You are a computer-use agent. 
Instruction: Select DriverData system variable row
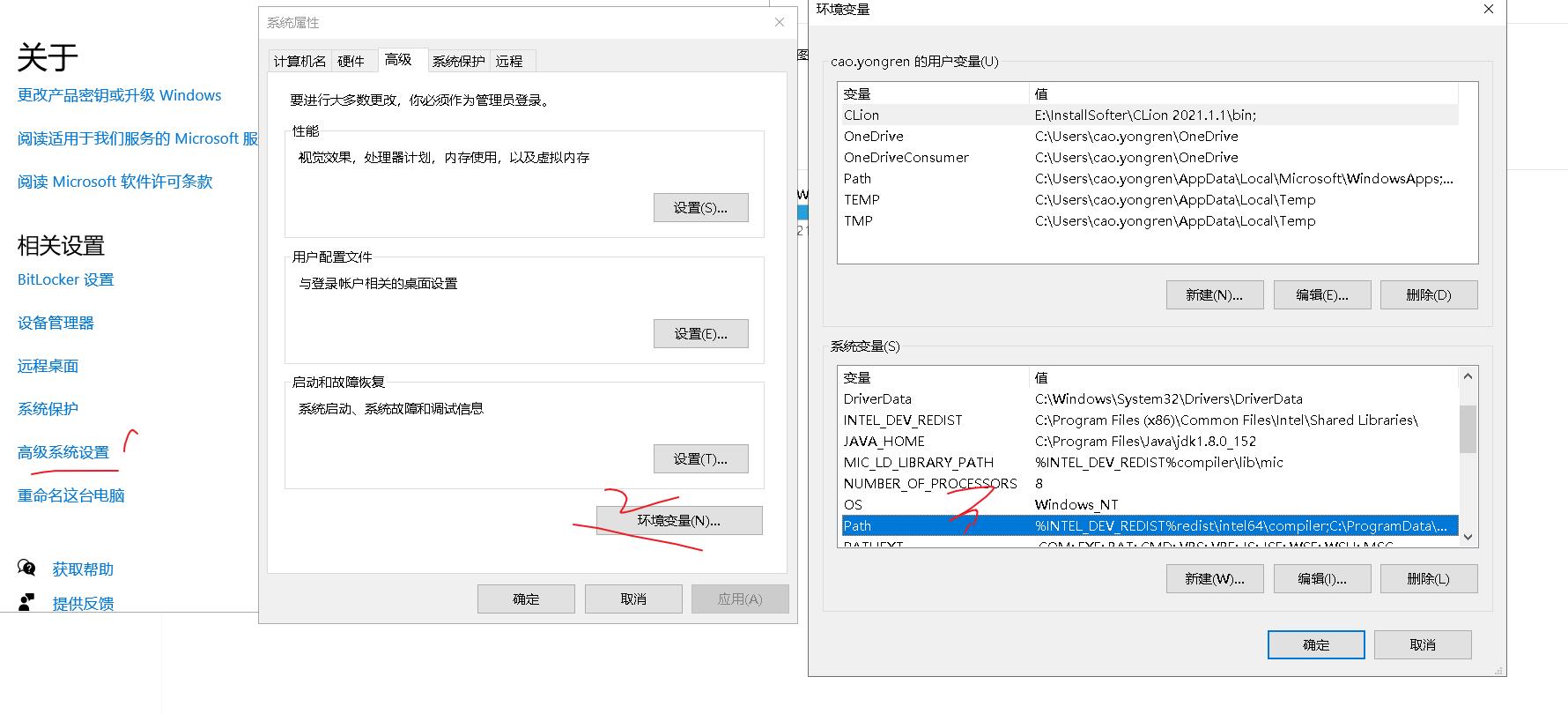click(1149, 398)
